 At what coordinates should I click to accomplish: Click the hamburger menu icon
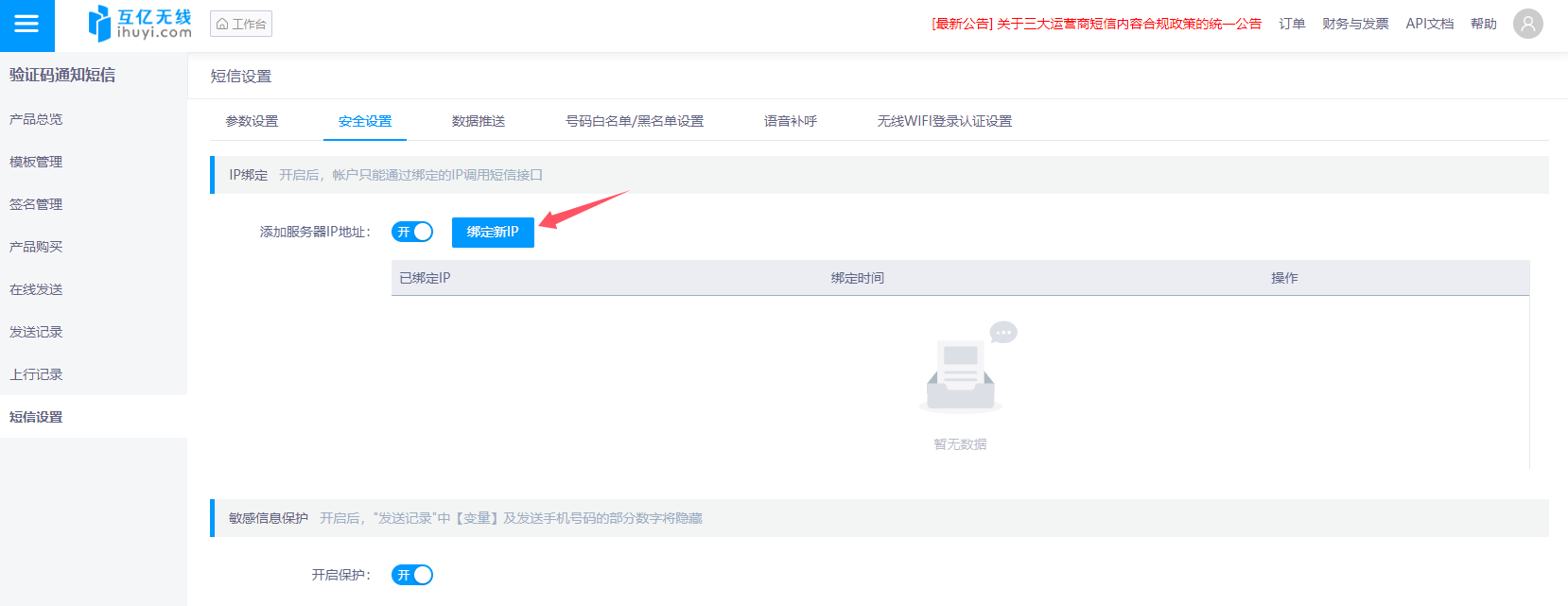tap(26, 25)
